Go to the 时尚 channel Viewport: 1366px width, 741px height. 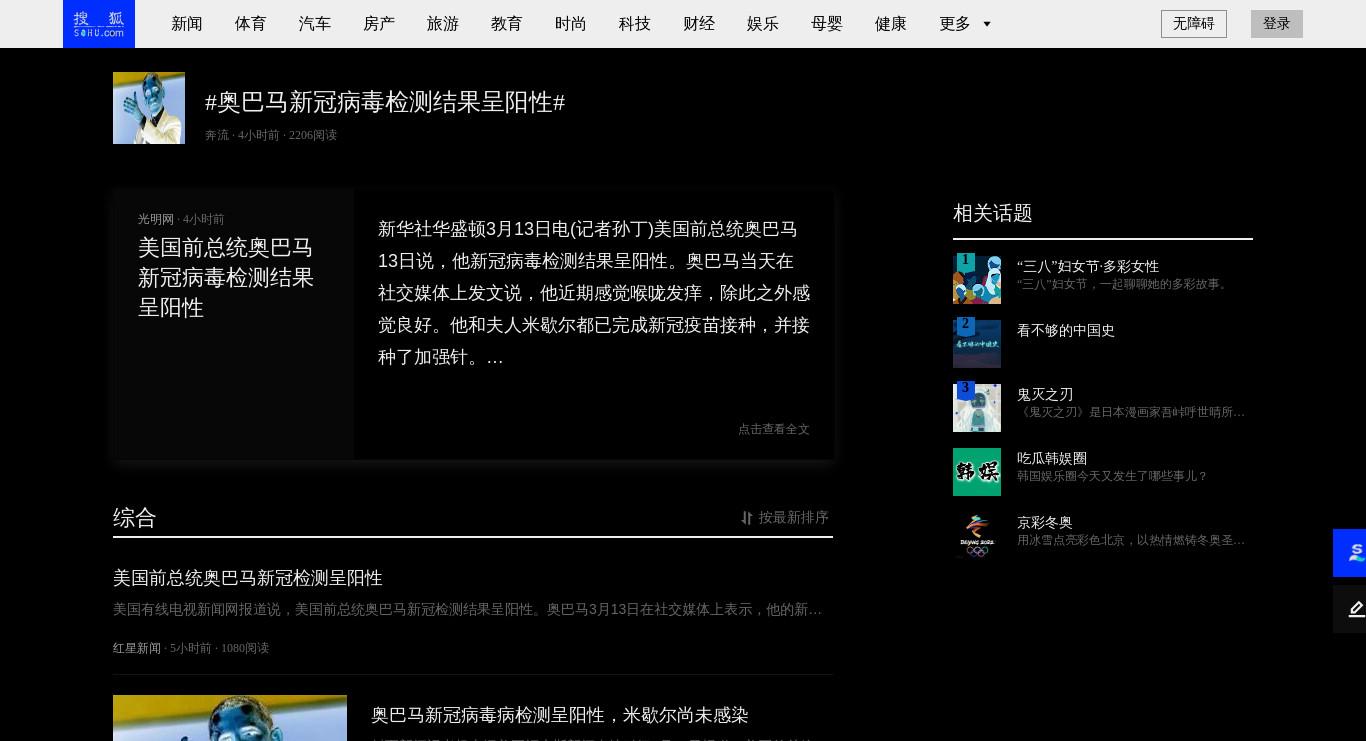[571, 24]
